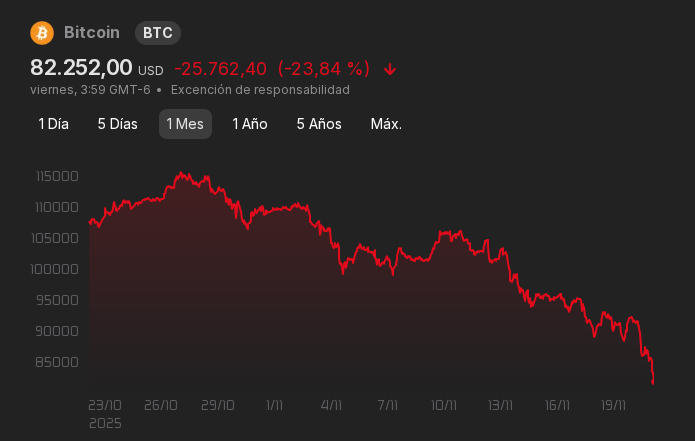The height and width of the screenshot is (441, 695).
Task: Click the BTC ticker badge
Action: pos(158,33)
